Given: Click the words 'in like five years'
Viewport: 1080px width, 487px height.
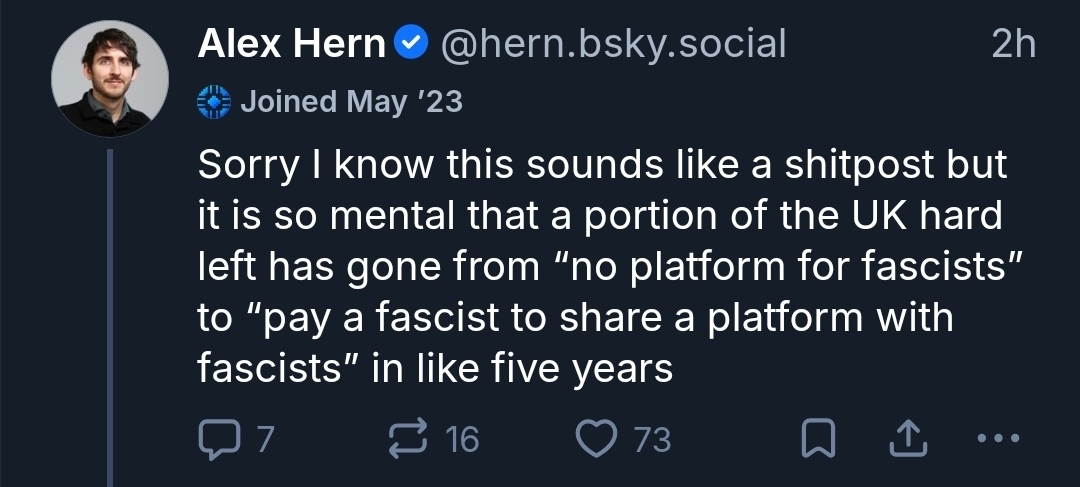Looking at the screenshot, I should click(x=522, y=371).
